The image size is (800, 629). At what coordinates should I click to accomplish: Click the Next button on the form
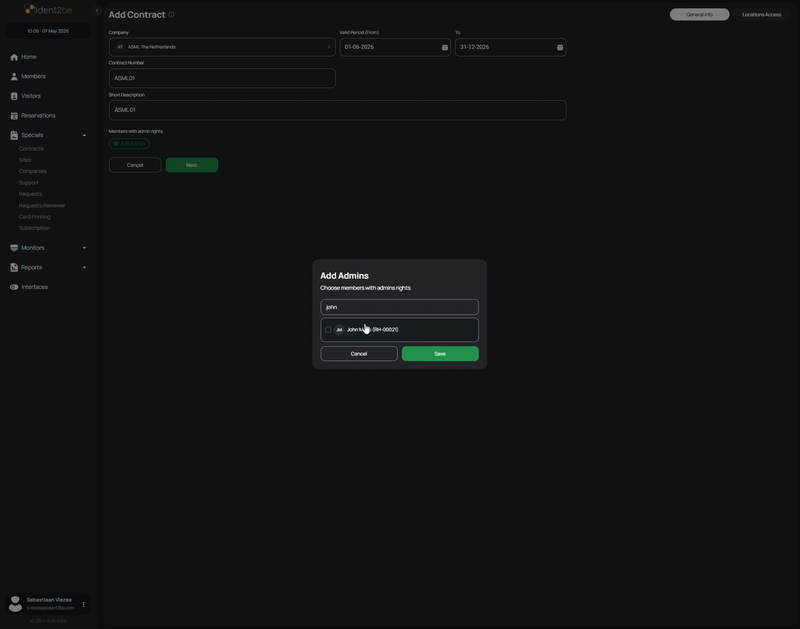(192, 165)
